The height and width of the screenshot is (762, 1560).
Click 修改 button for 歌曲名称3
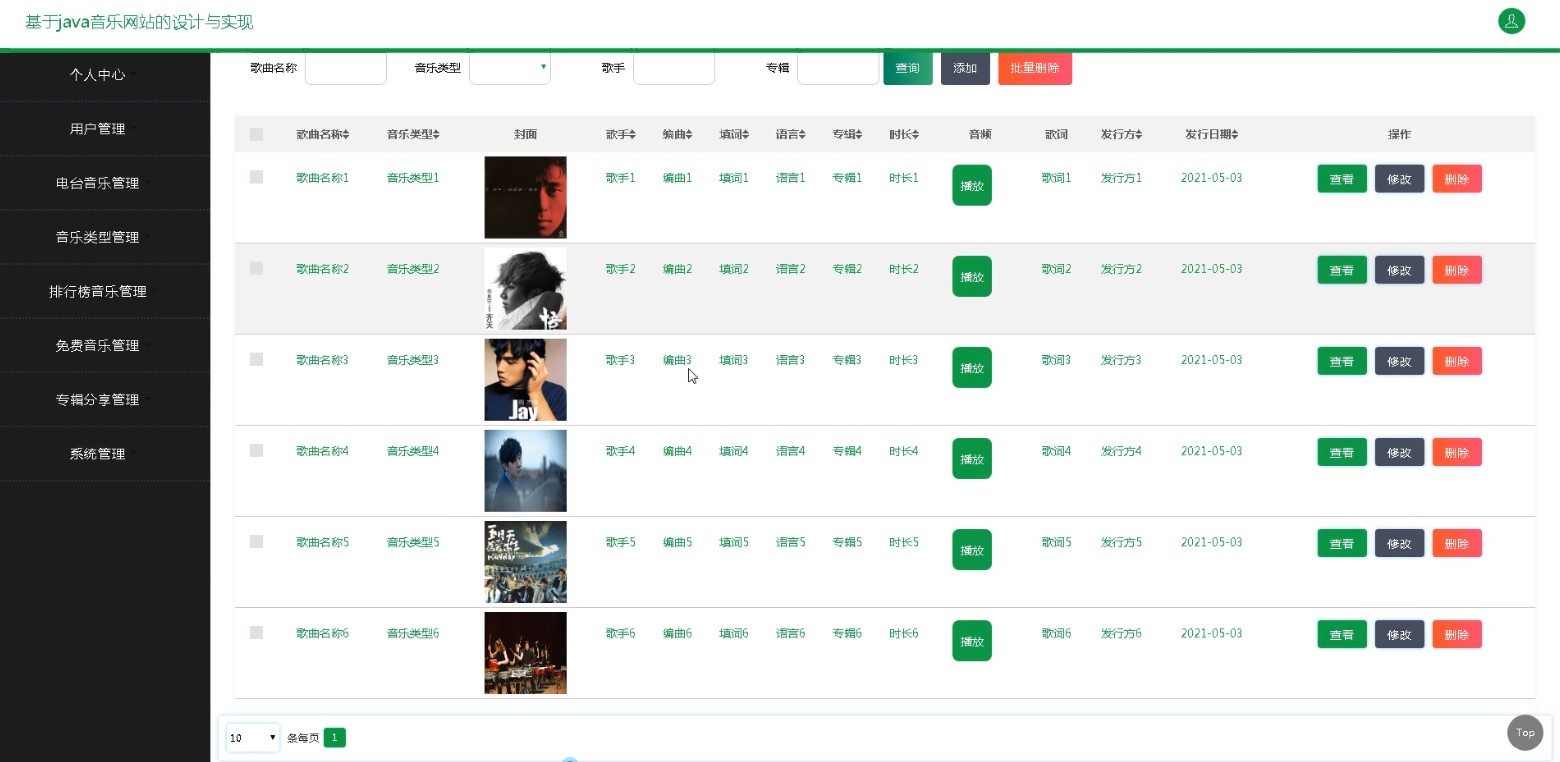(x=1399, y=361)
